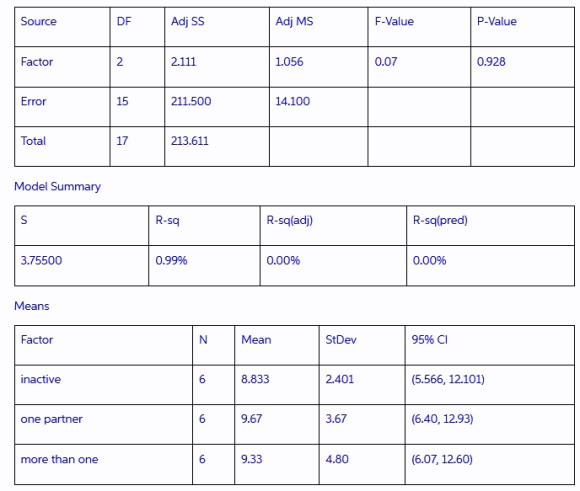This screenshot has height=491, width=580.
Task: Click the Total Adj SS 213.611 value
Action: [190, 141]
